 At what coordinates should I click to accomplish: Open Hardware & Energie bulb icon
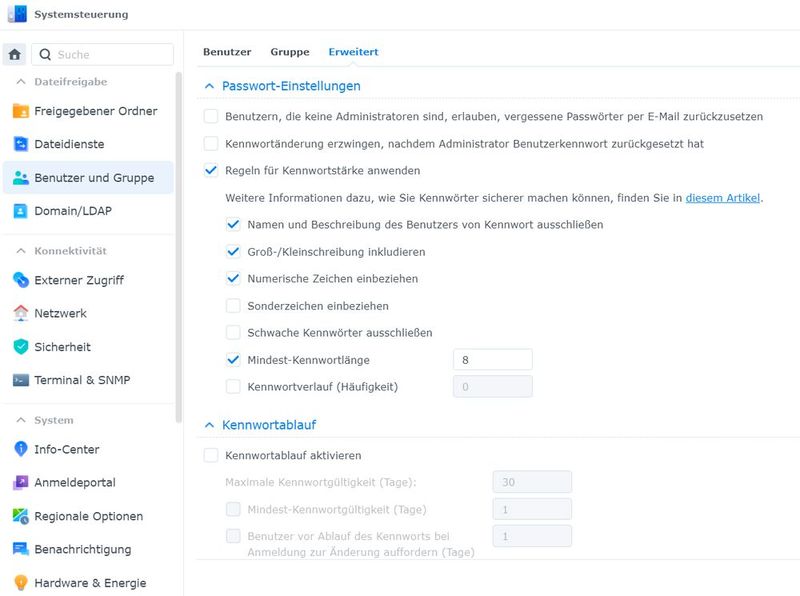tap(20, 583)
